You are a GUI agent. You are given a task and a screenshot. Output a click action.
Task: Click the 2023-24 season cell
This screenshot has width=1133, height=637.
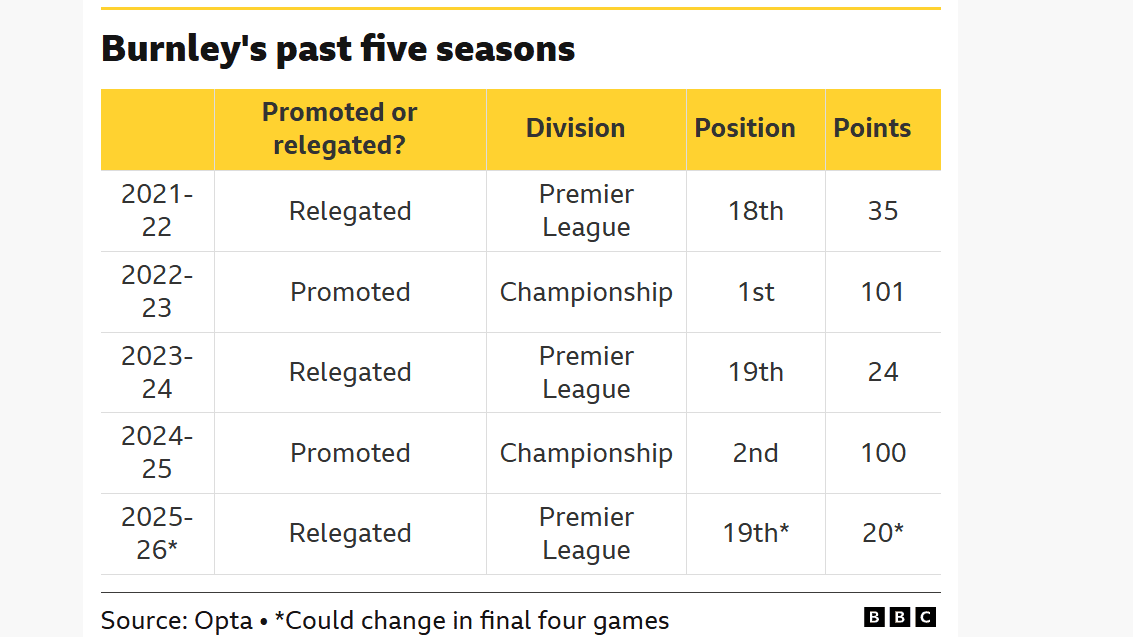(157, 372)
